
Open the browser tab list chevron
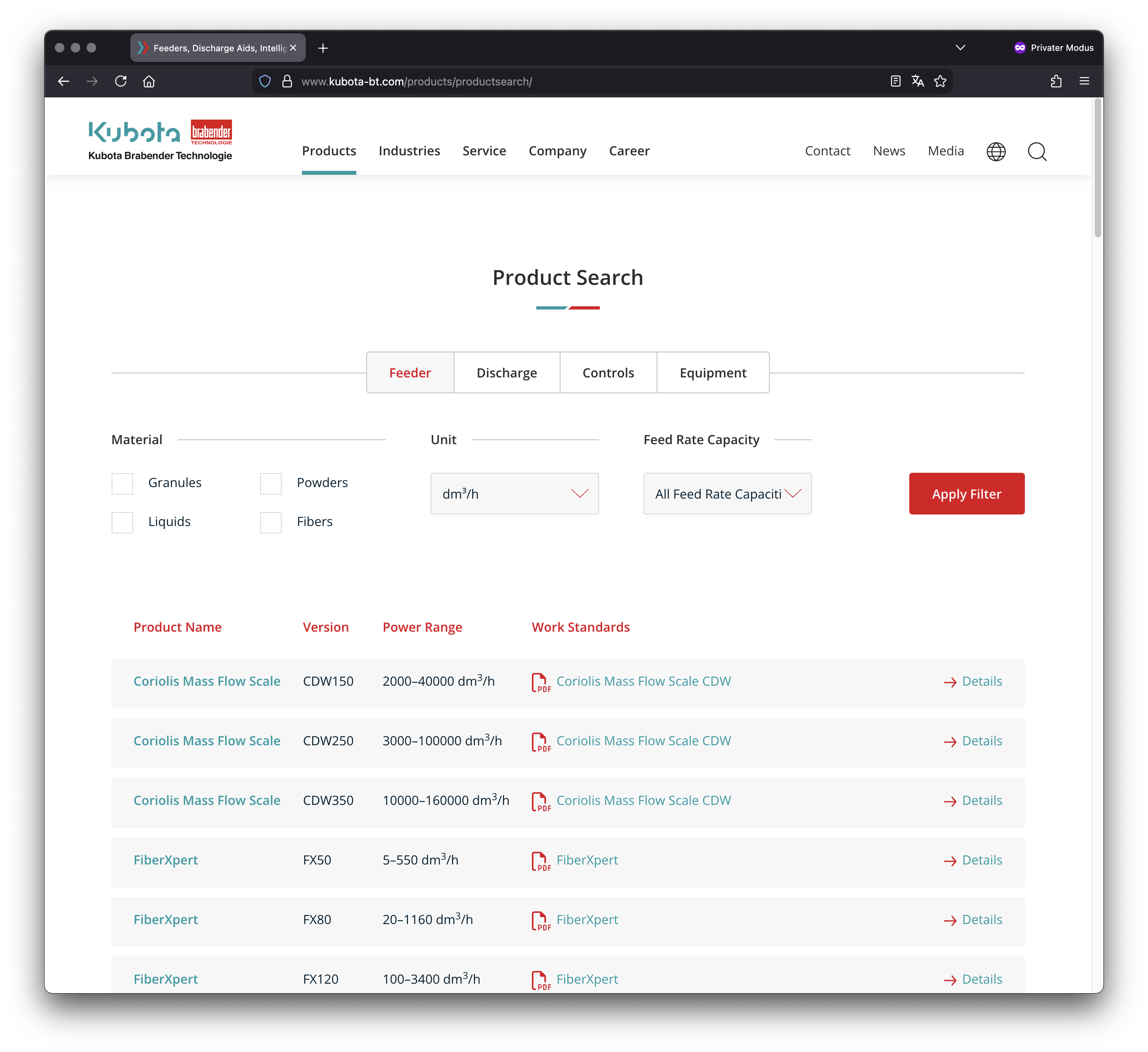960,48
